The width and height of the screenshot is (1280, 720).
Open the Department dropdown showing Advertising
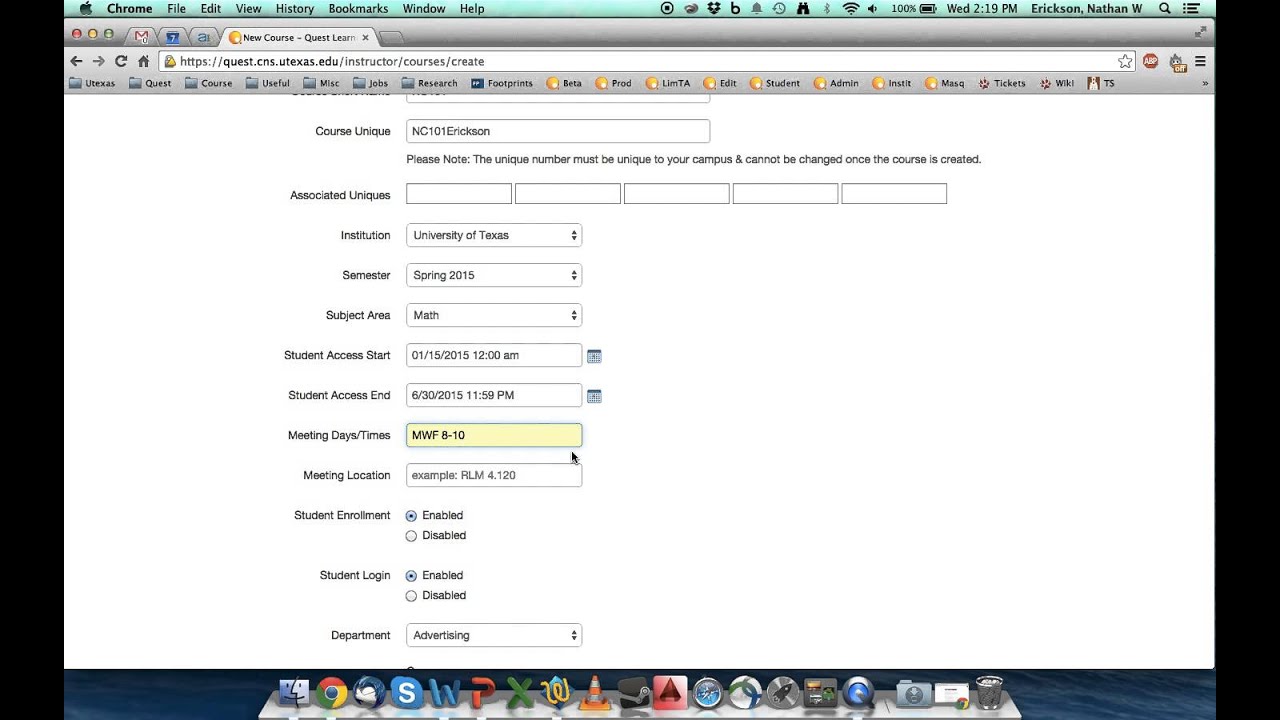pyautogui.click(x=494, y=635)
